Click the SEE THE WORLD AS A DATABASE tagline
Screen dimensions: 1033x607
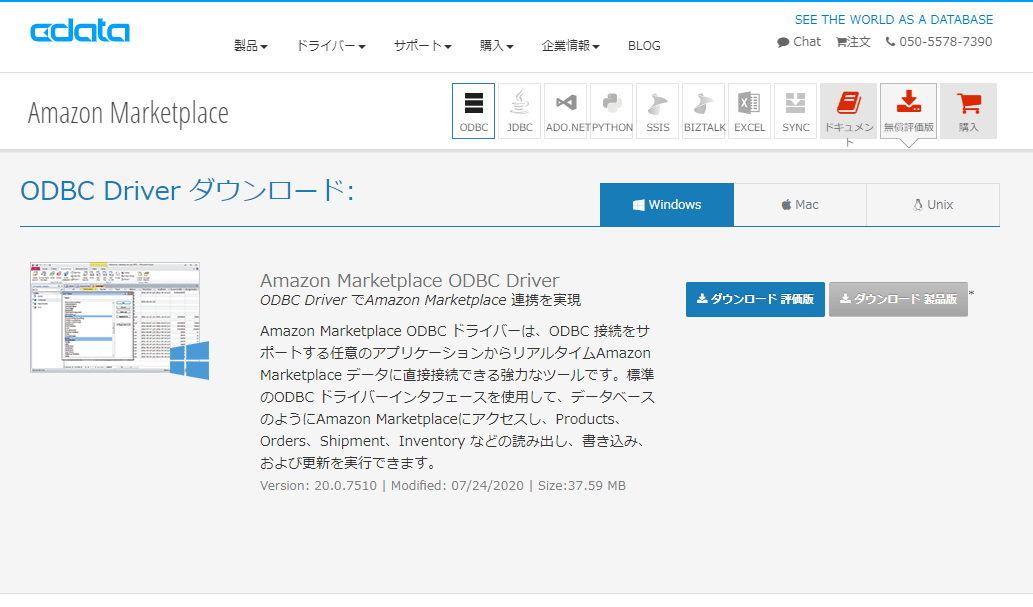point(893,20)
